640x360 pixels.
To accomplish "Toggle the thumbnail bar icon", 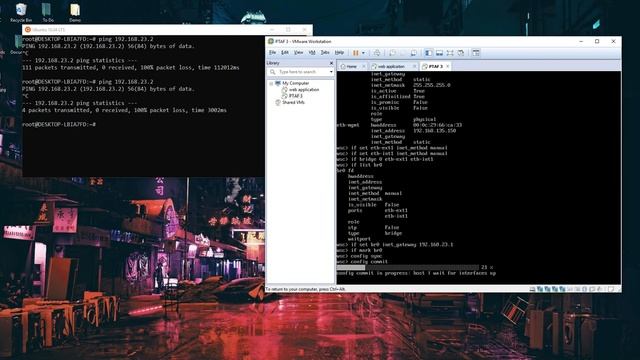I will point(439,53).
